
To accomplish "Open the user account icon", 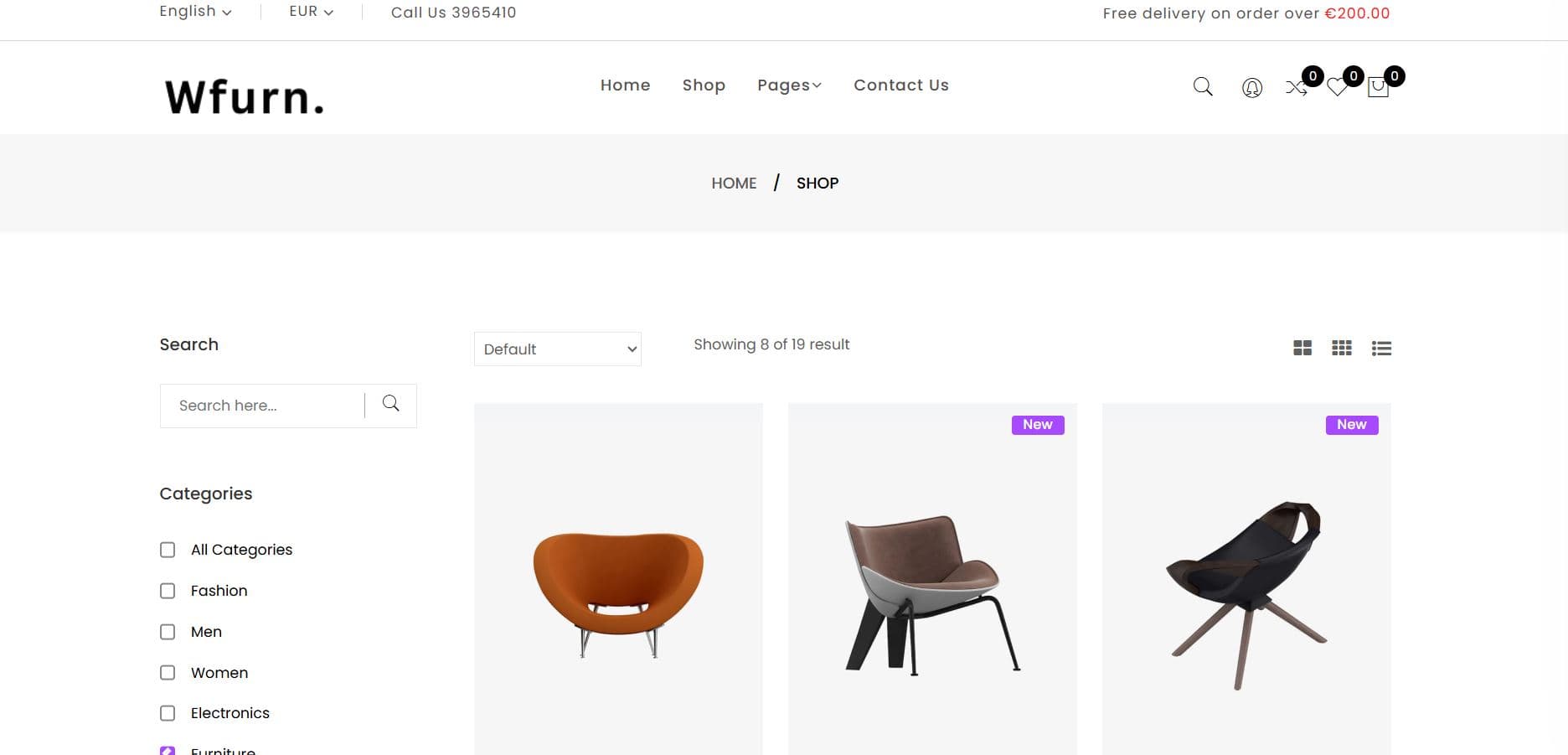I will click(x=1251, y=87).
